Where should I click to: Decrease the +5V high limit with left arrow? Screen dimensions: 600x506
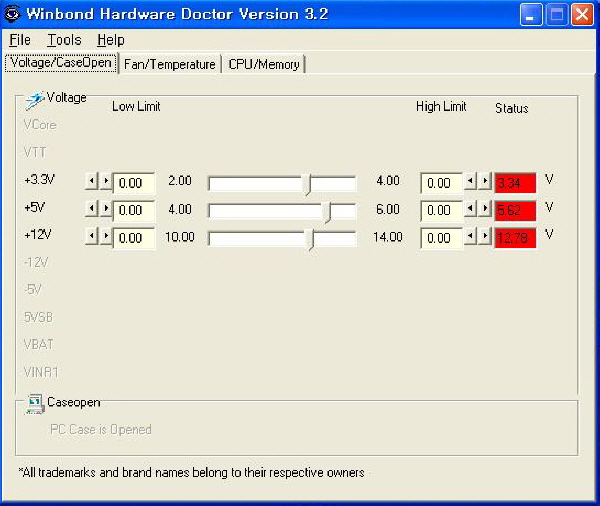click(x=470, y=209)
